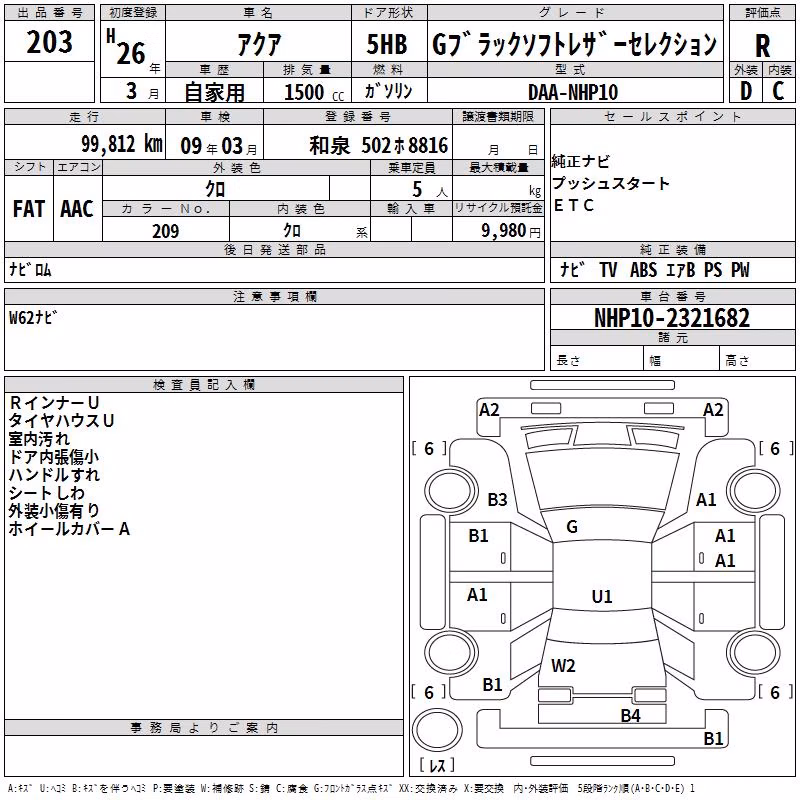800x800 pixels.
Task: Select the fuel type ガソリン
Action: [x=388, y=91]
